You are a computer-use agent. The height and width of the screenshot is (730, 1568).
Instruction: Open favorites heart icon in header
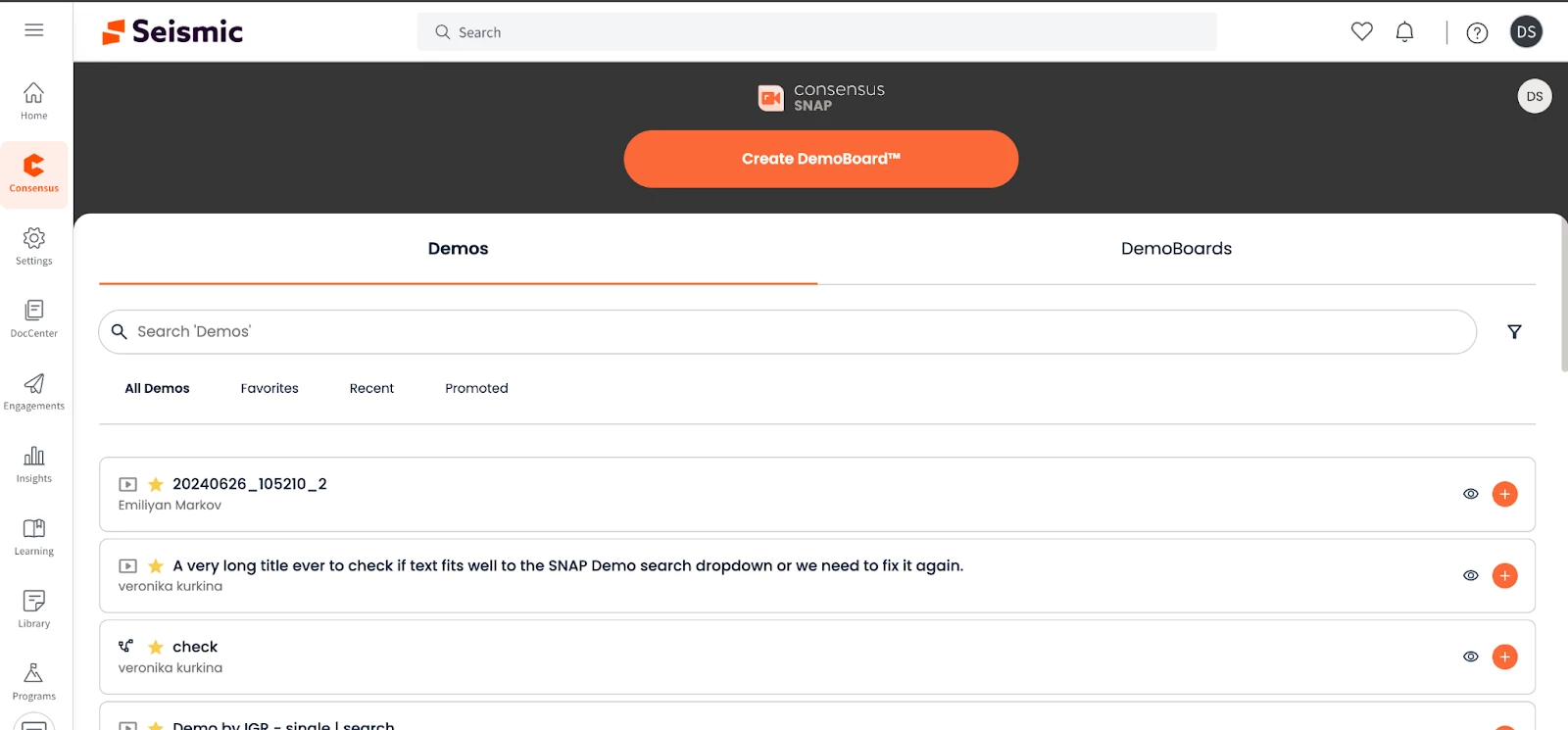pyautogui.click(x=1362, y=31)
